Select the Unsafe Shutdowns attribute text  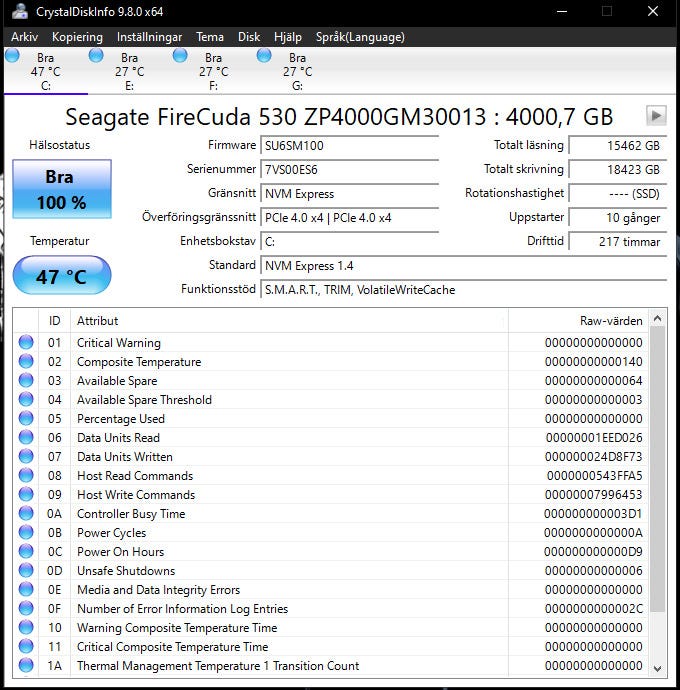pos(126,570)
